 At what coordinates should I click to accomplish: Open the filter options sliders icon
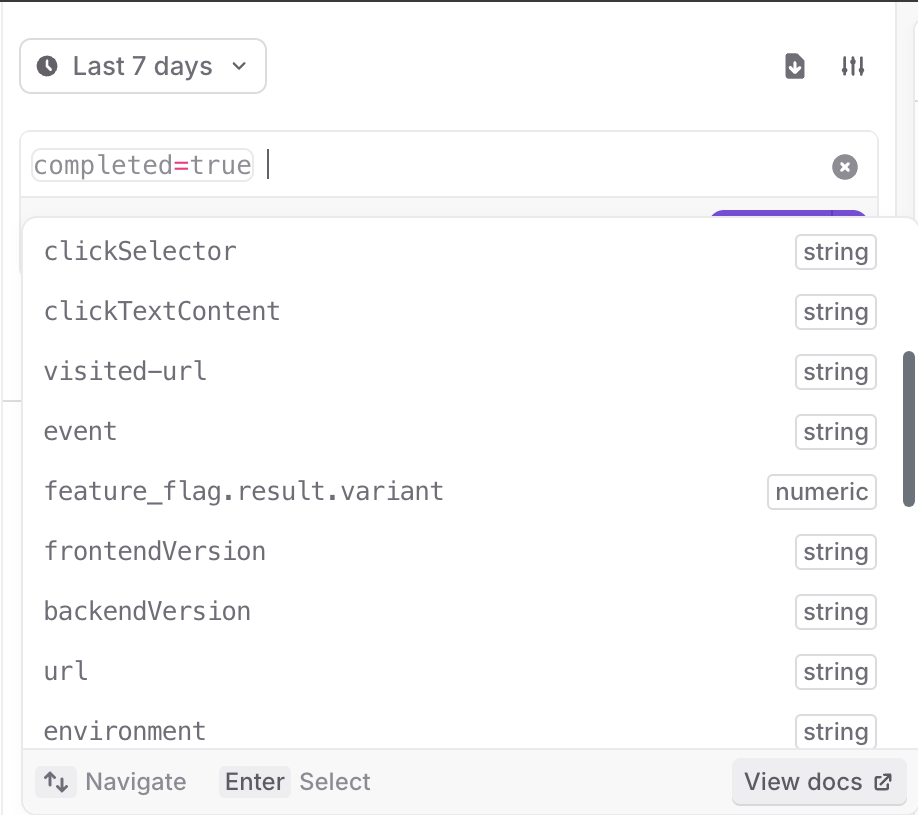[853, 66]
